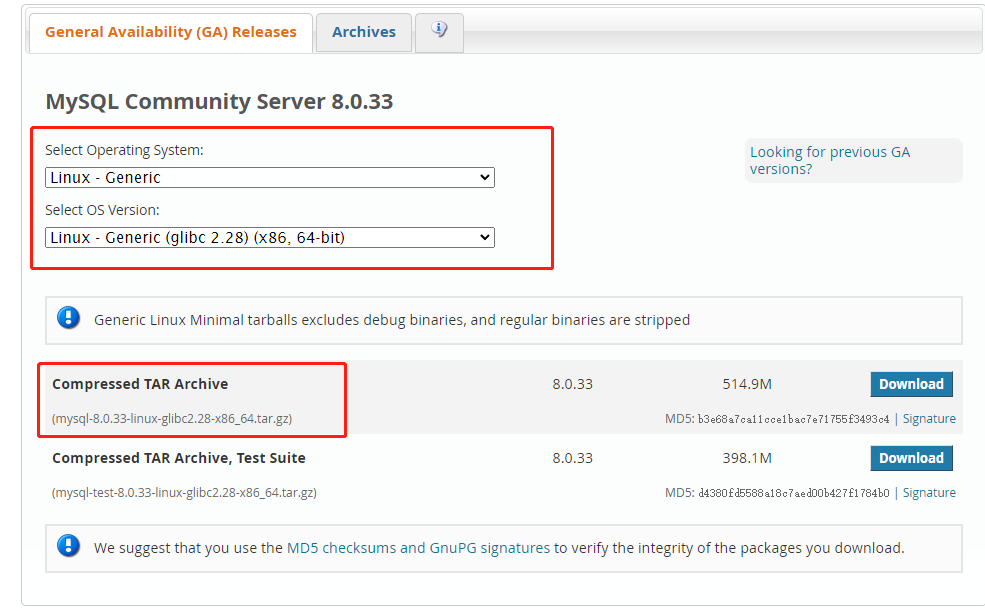985x616 pixels.
Task: Click the Compressed TAR Archive title text
Action: click(x=140, y=384)
